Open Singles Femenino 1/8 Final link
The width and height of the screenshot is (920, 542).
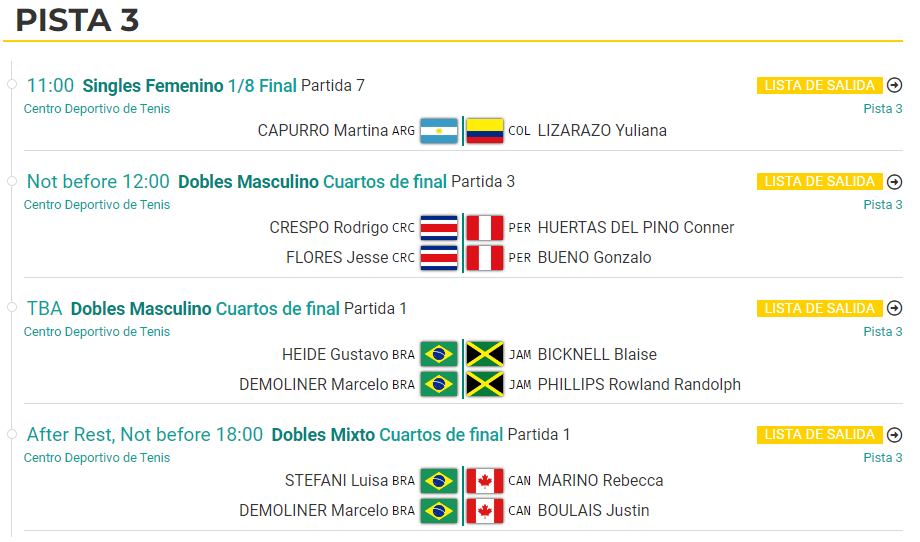[x=190, y=86]
